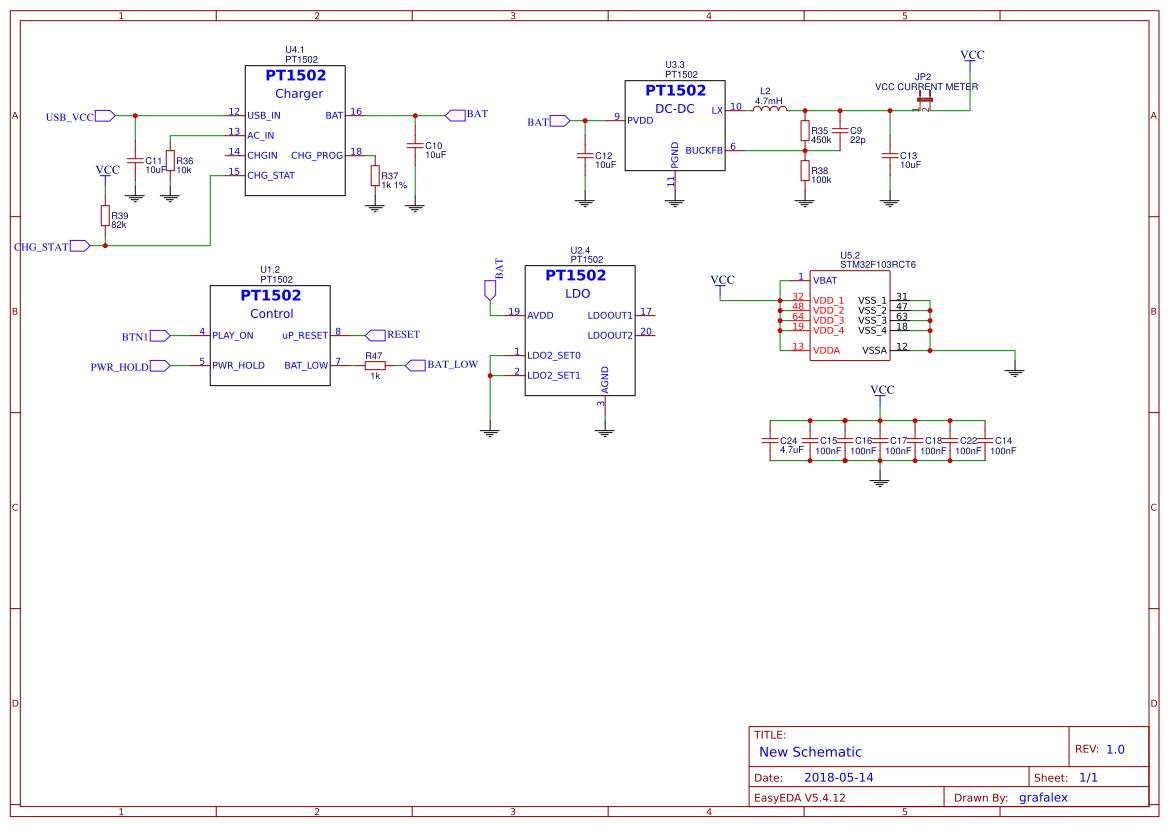Select the STM32F103RCT6 block U5.2
Screen dimensions: 1169x827
tap(850, 315)
